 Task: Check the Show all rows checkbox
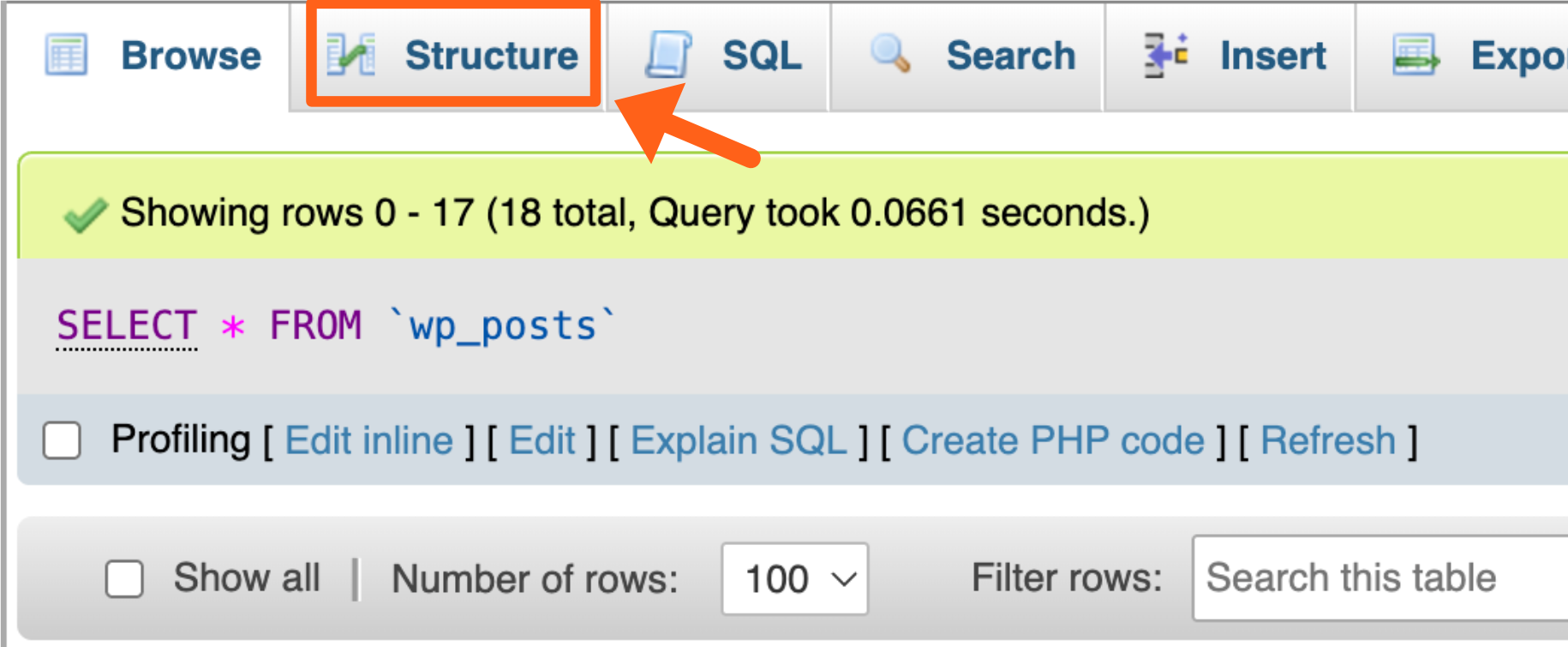[x=123, y=579]
